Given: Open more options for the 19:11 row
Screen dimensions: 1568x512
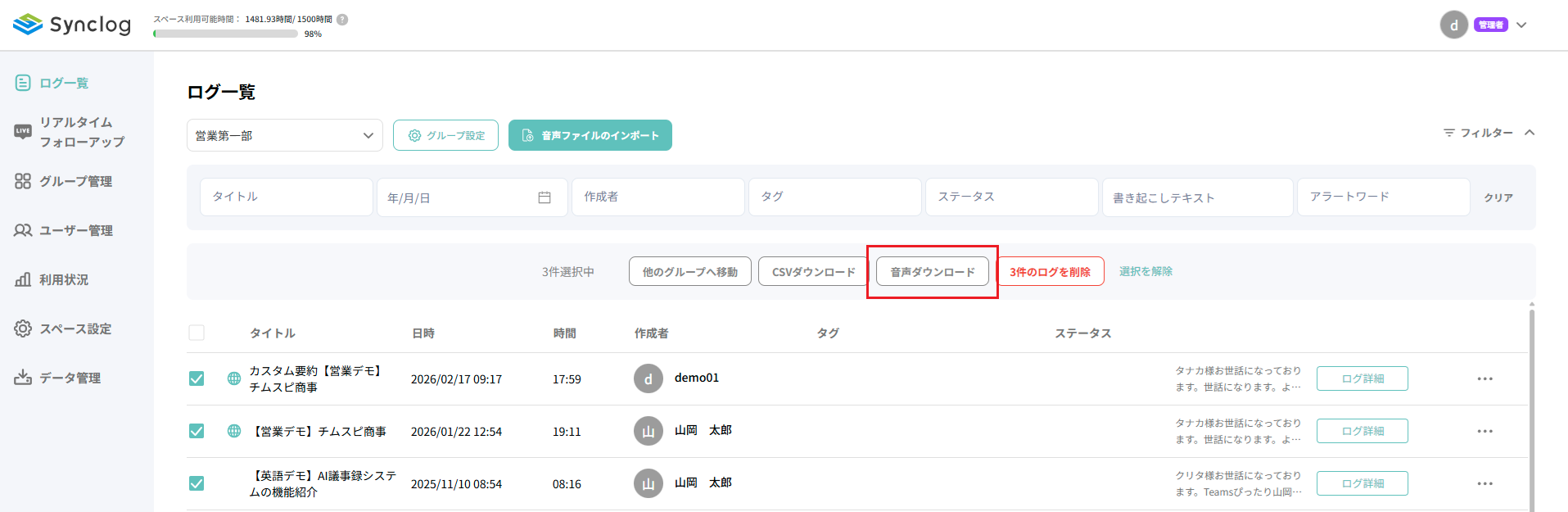Looking at the screenshot, I should (1485, 431).
